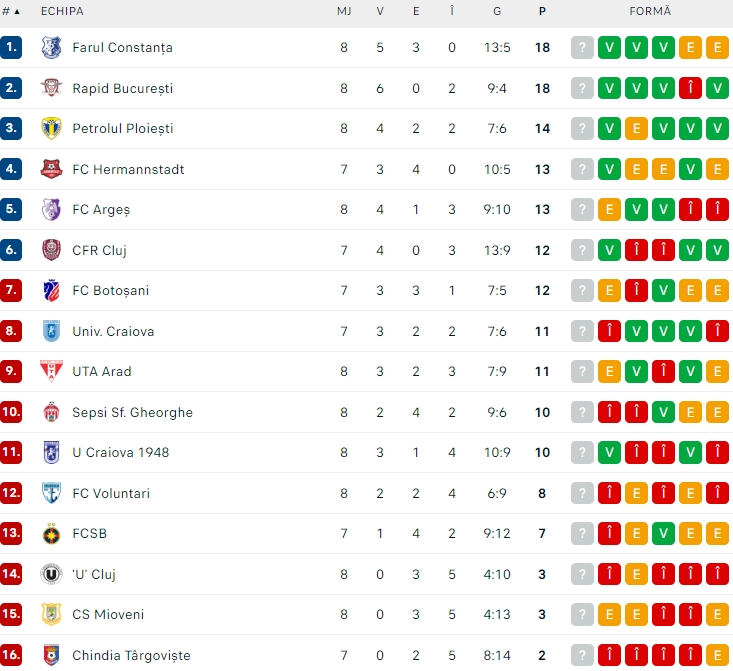Click the Rapid București team logo
The image size is (733, 671).
click(51, 88)
